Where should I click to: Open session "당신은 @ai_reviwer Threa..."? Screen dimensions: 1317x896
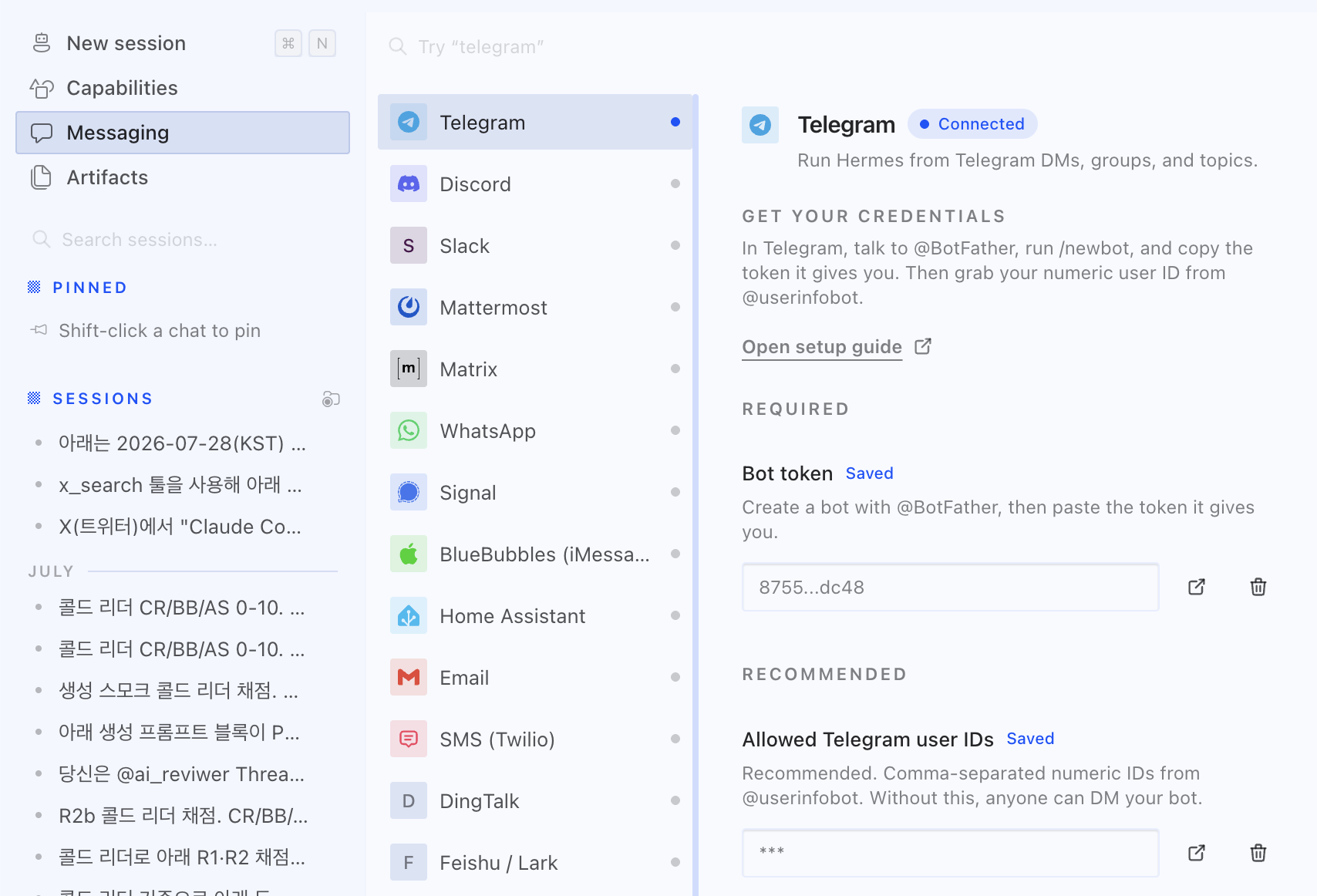[x=182, y=774]
